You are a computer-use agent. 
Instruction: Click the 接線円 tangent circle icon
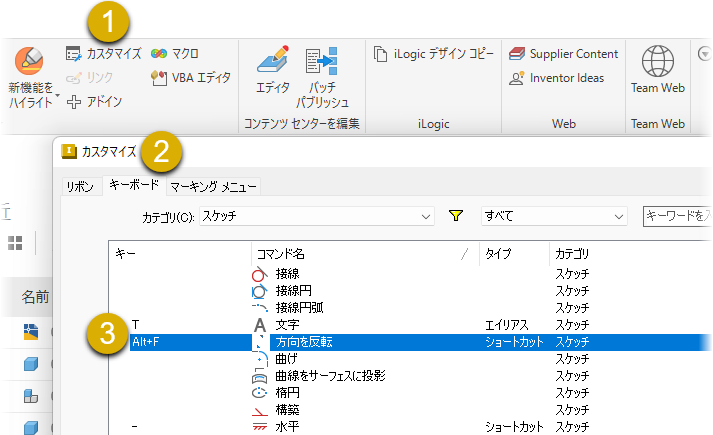point(260,291)
